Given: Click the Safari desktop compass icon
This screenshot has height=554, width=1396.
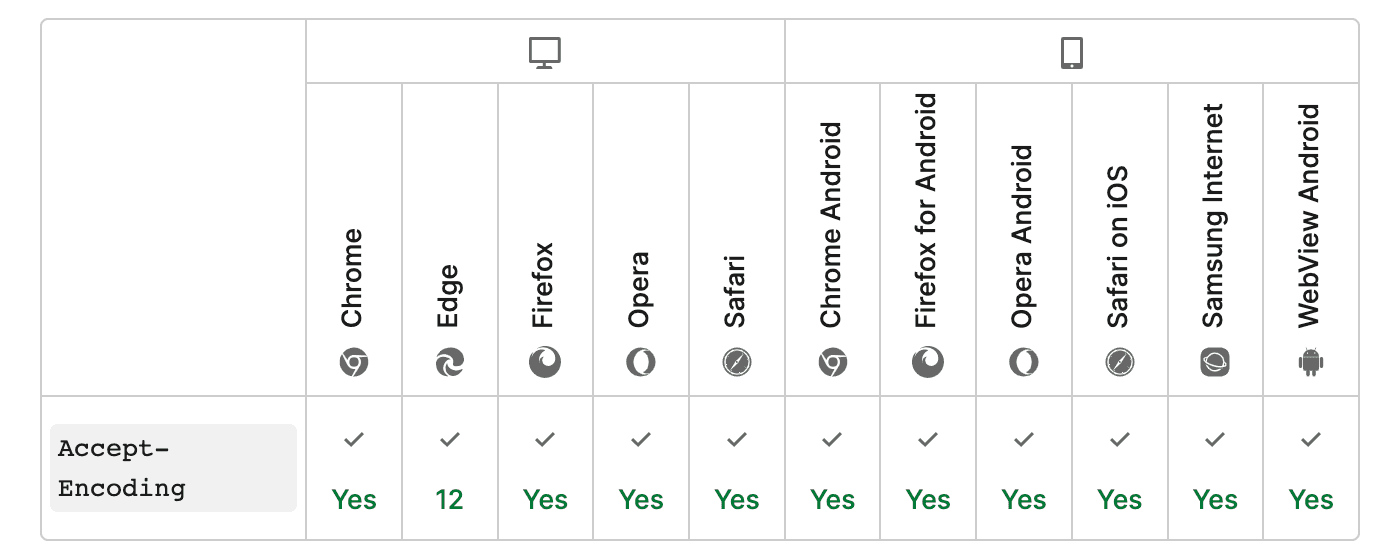Looking at the screenshot, I should [737, 362].
